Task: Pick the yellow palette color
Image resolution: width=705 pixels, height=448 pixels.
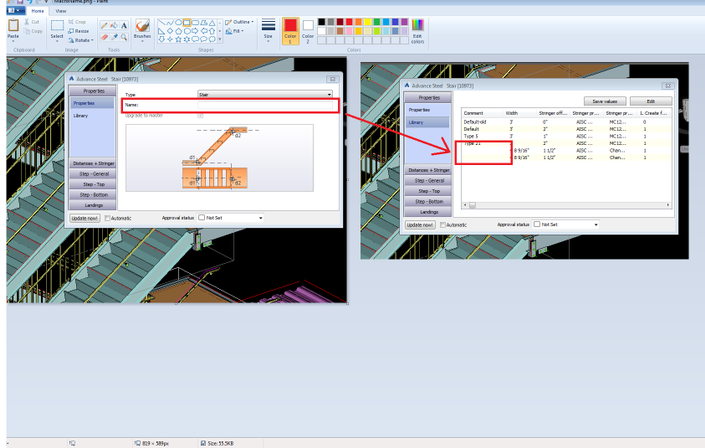Action: [x=367, y=22]
